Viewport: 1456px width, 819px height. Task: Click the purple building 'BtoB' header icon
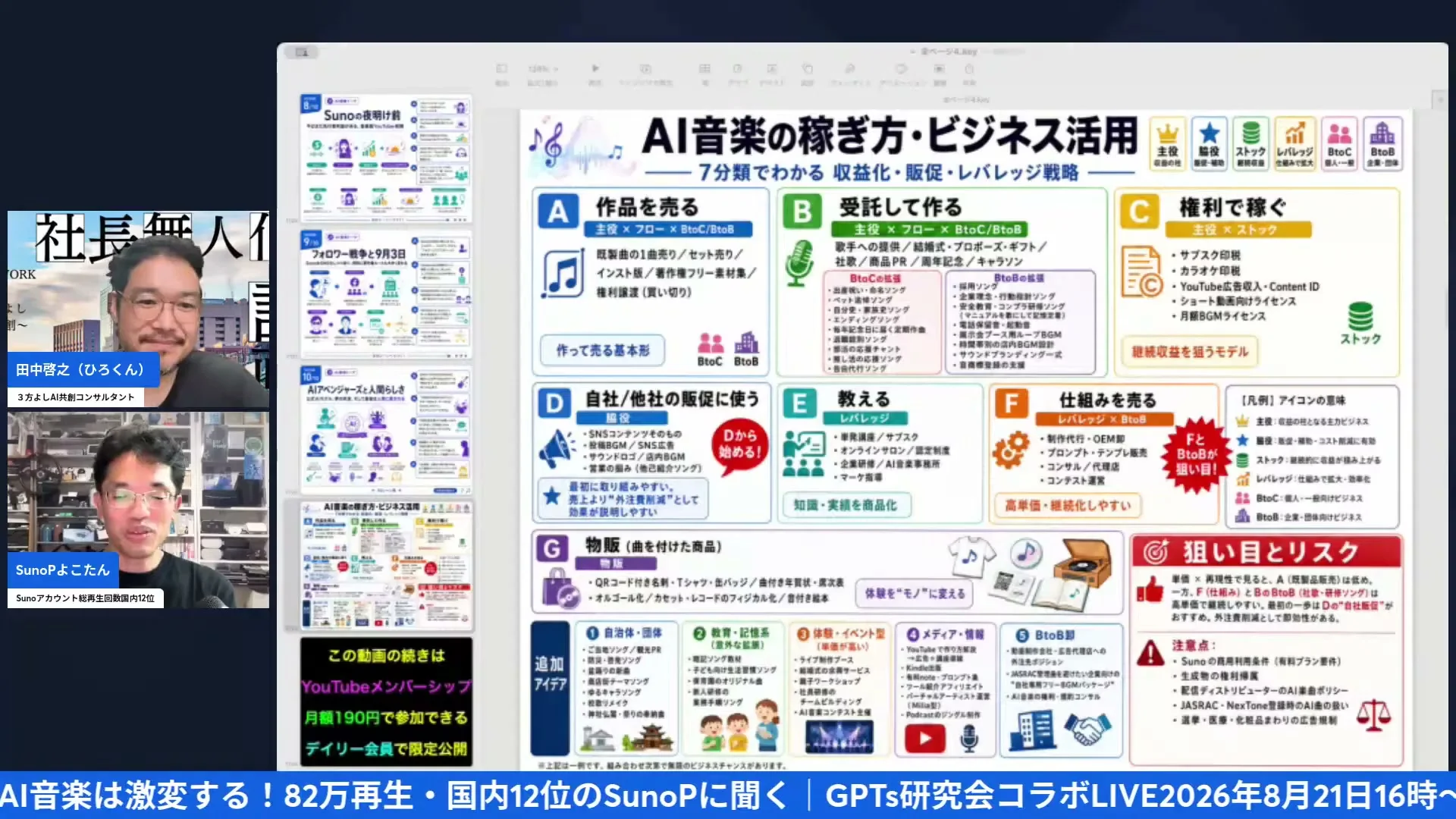(x=1382, y=143)
